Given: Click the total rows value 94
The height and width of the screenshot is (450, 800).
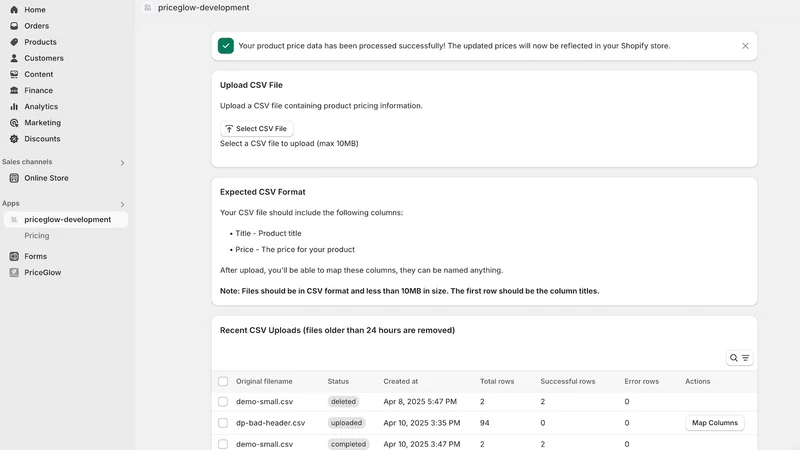Looking at the screenshot, I should tap(484, 423).
